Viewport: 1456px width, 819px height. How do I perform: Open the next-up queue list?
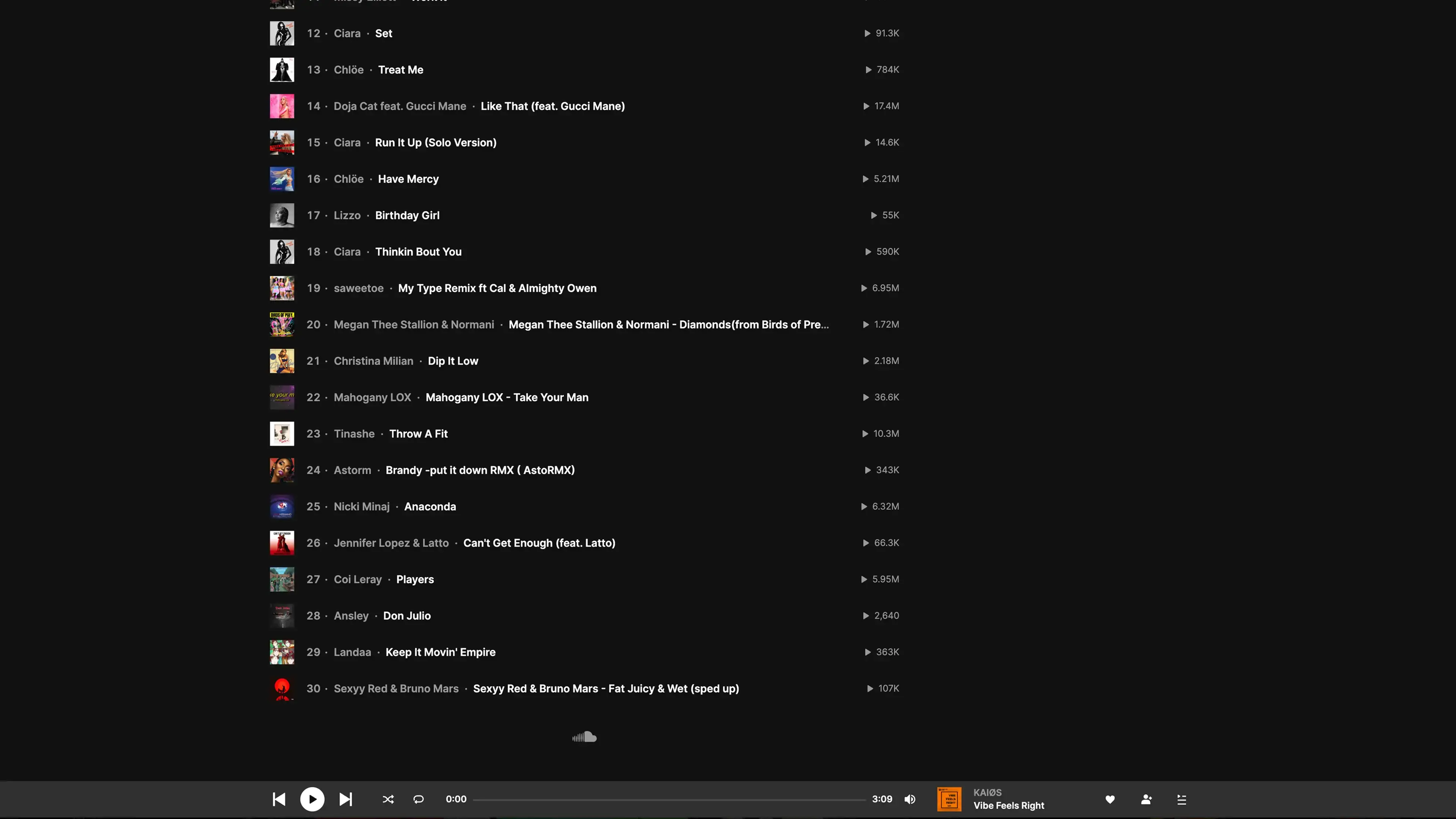[1181, 799]
